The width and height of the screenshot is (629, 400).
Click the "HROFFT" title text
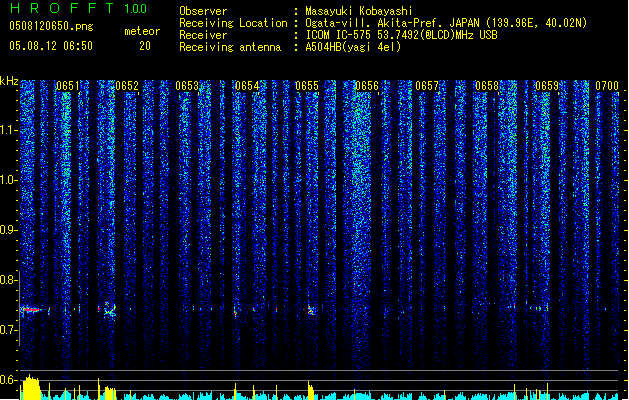(x=63, y=8)
